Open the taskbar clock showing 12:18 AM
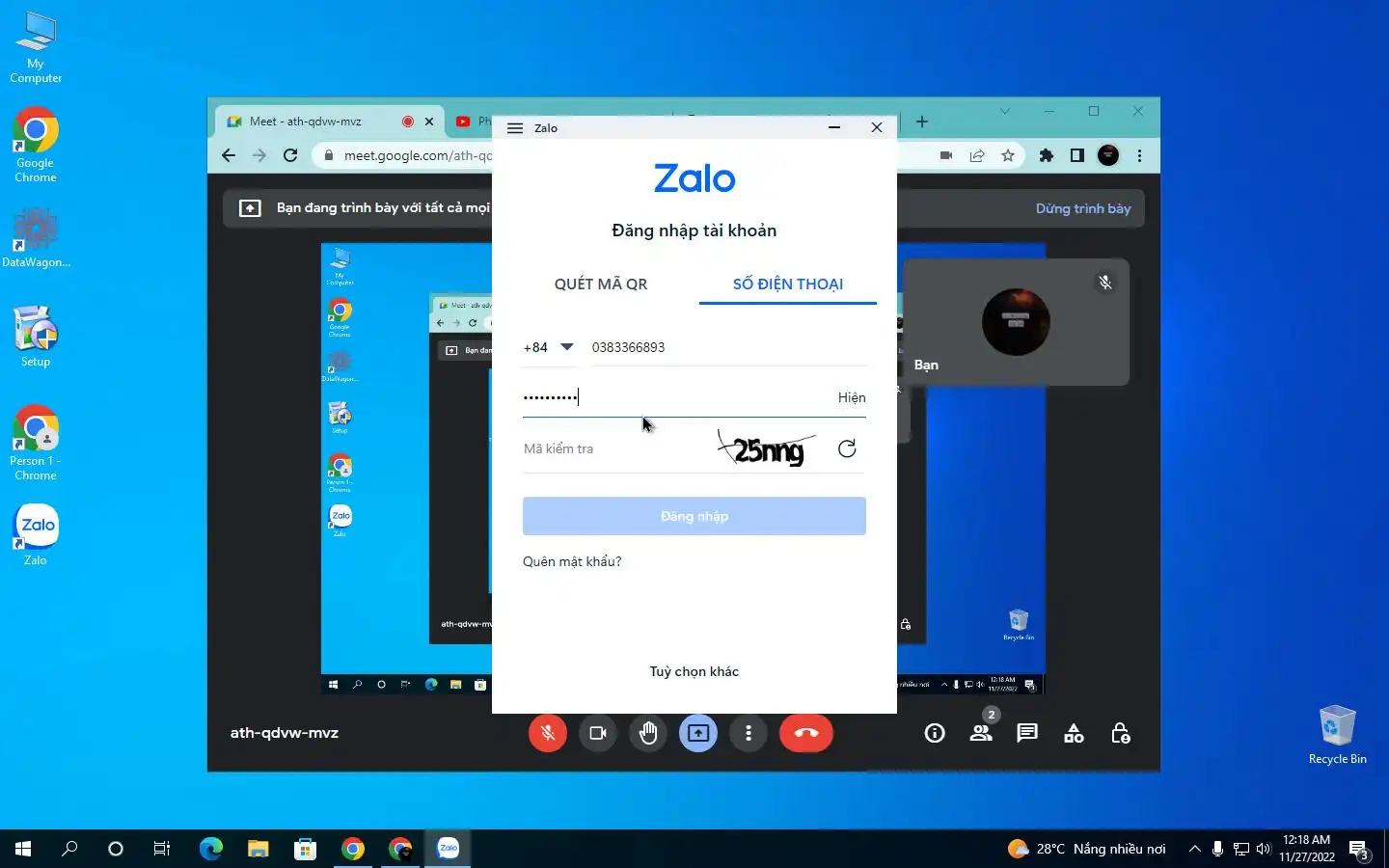The width and height of the screenshot is (1389, 868). 1307,849
